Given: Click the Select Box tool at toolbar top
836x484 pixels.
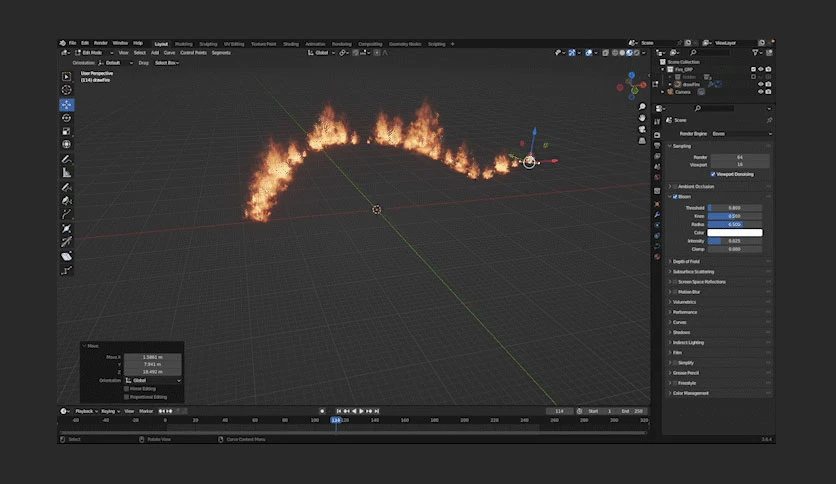Looking at the screenshot, I should [x=67, y=77].
